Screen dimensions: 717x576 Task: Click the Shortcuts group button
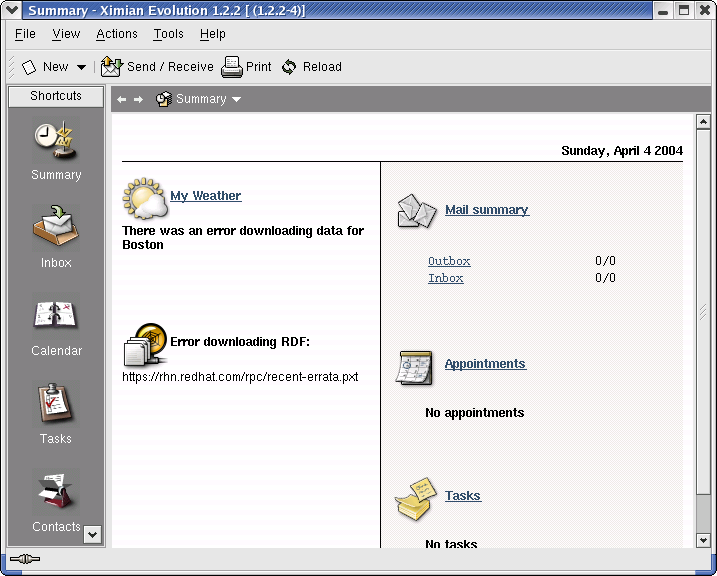[56, 96]
